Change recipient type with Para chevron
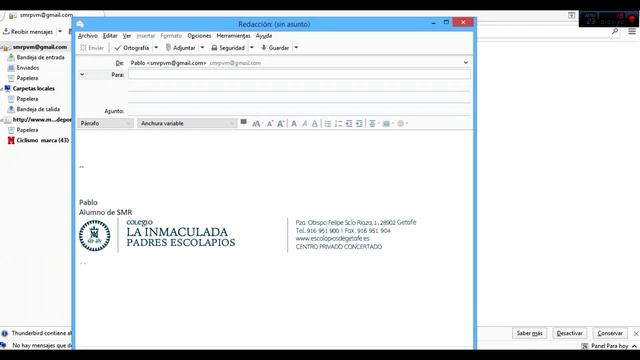 (x=82, y=75)
